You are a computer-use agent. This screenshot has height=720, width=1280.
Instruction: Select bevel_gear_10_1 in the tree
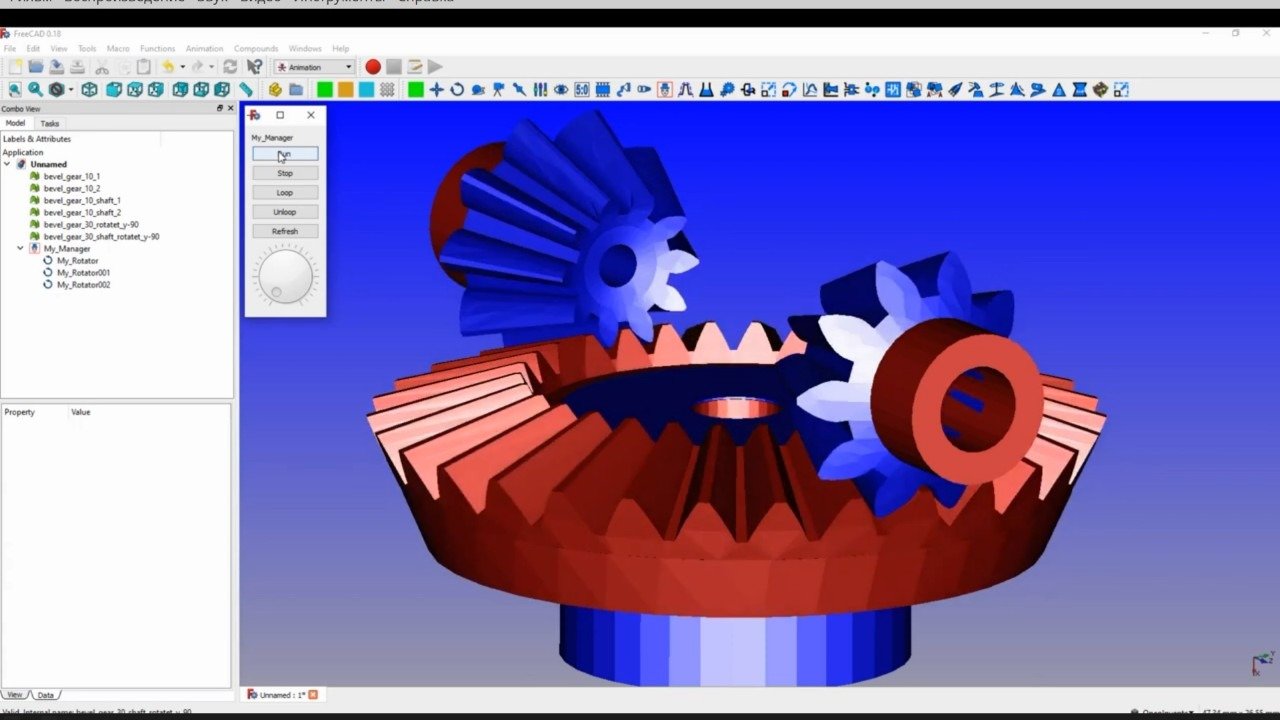[x=72, y=176]
